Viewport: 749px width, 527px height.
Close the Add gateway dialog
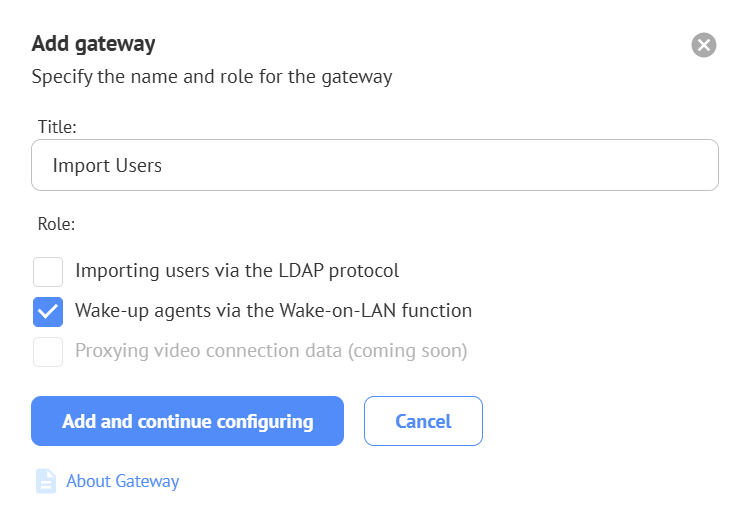704,45
